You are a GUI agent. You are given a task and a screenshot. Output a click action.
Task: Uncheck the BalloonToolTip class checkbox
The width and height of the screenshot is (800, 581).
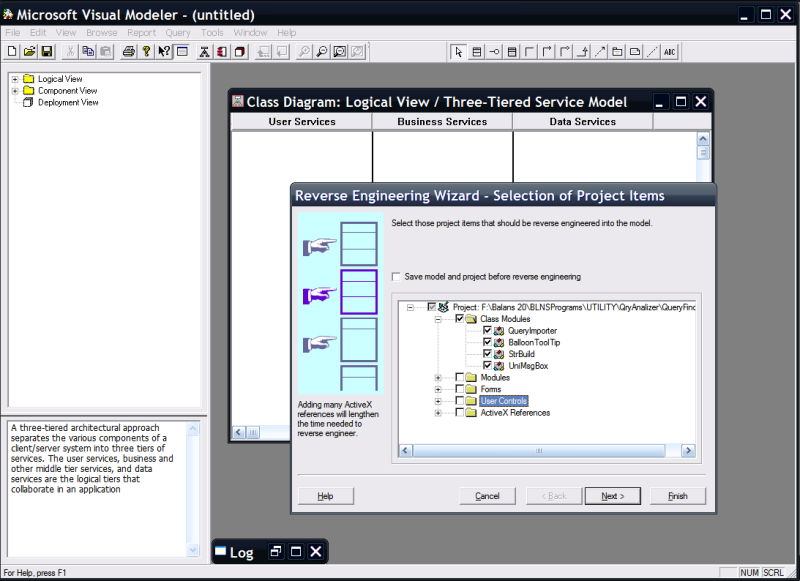pyautogui.click(x=487, y=342)
